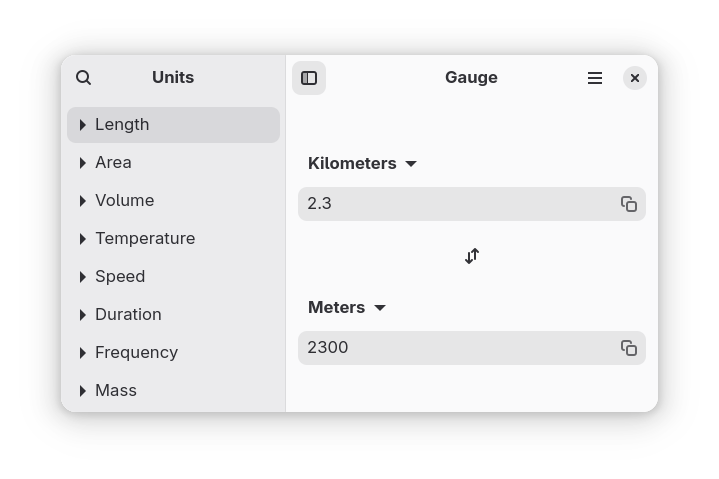
Task: Expand the Temperature disclosure triangle
Action: coord(83,239)
